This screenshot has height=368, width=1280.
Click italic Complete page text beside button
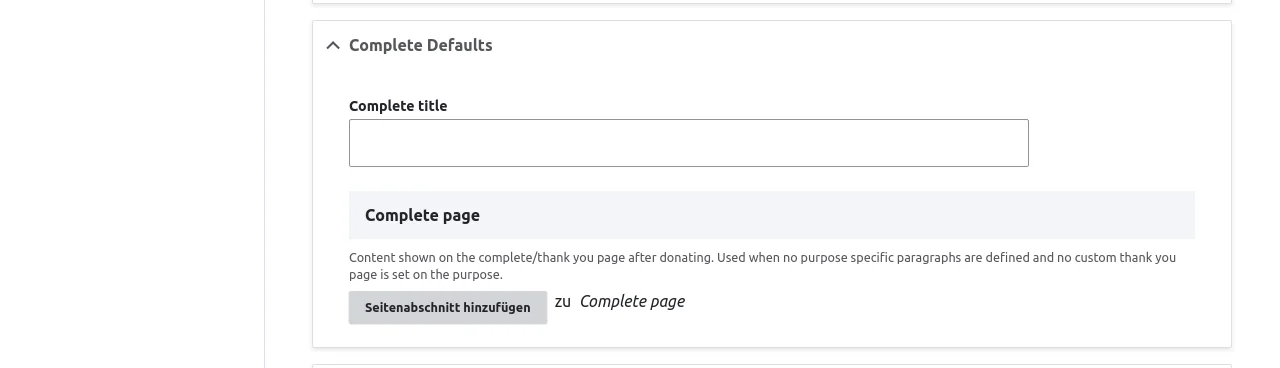pyautogui.click(x=632, y=301)
